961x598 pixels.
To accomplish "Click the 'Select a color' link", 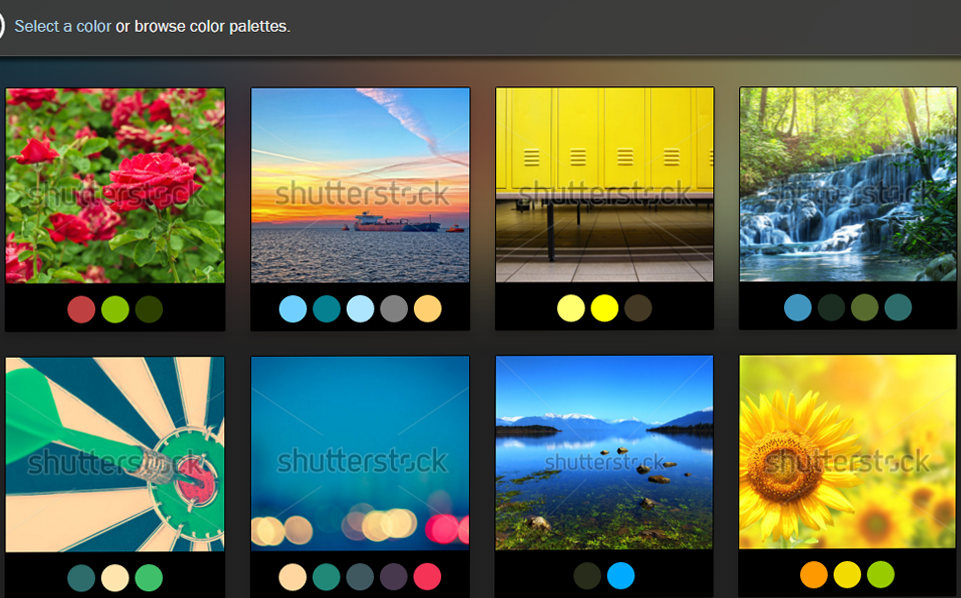I will 62,26.
